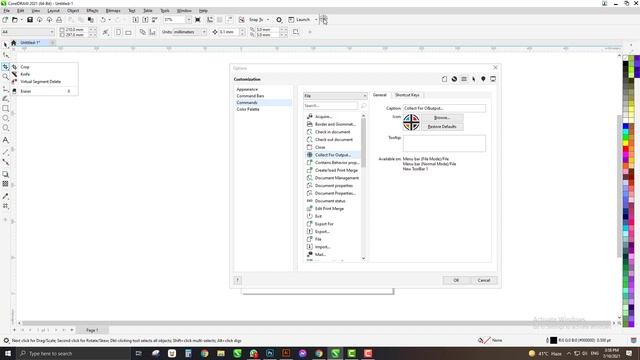
Task: Open the File category dropdown in Options
Action: coord(335,96)
